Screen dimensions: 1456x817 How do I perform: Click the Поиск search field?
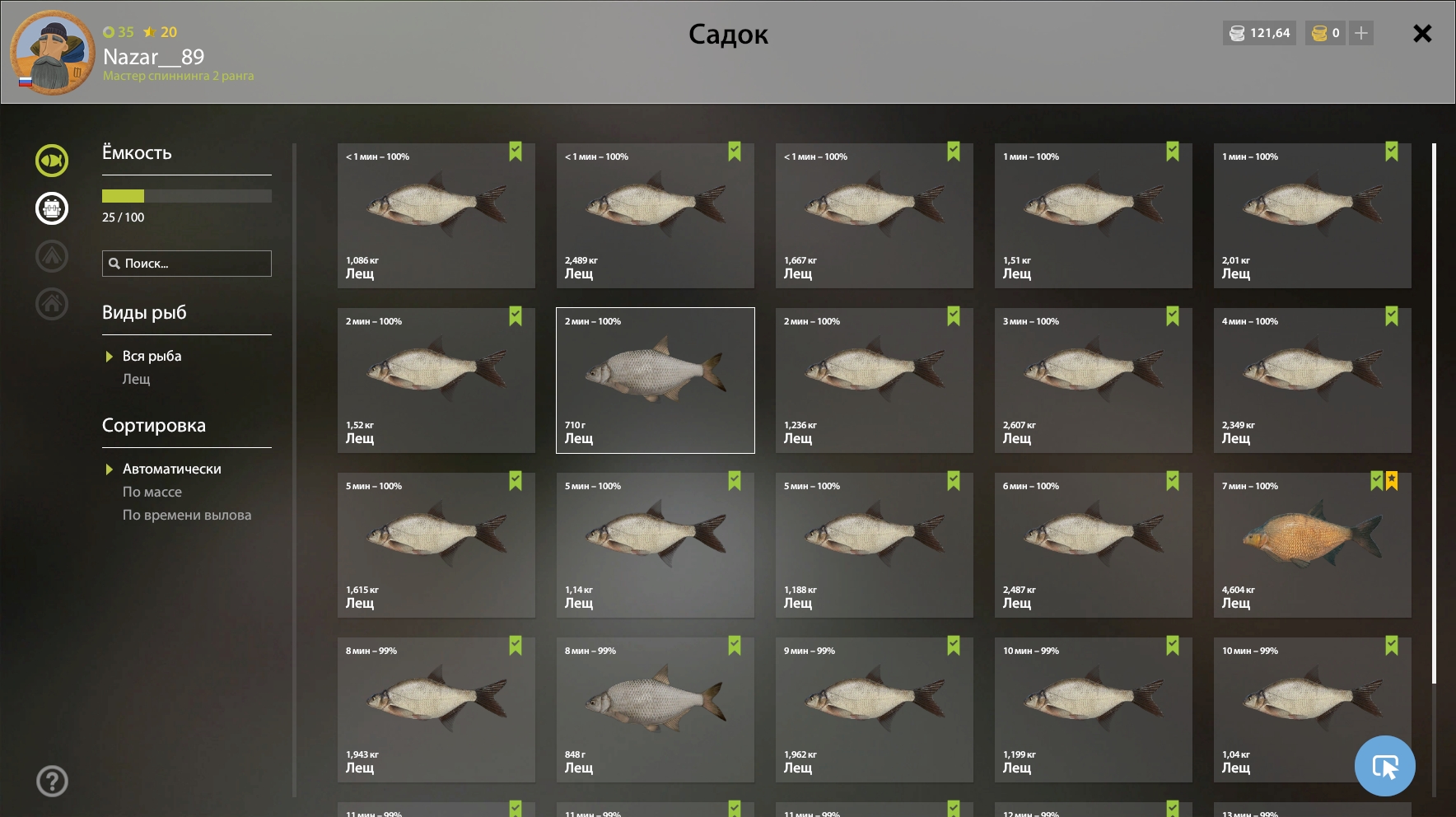click(187, 264)
